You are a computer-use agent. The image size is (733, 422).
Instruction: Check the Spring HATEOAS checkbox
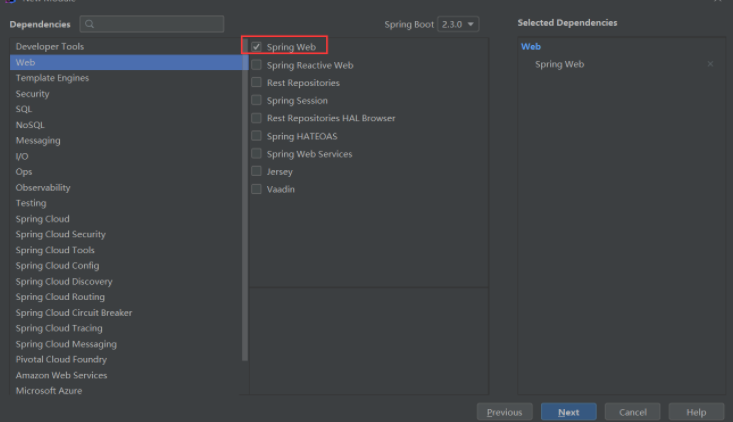tap(256, 136)
